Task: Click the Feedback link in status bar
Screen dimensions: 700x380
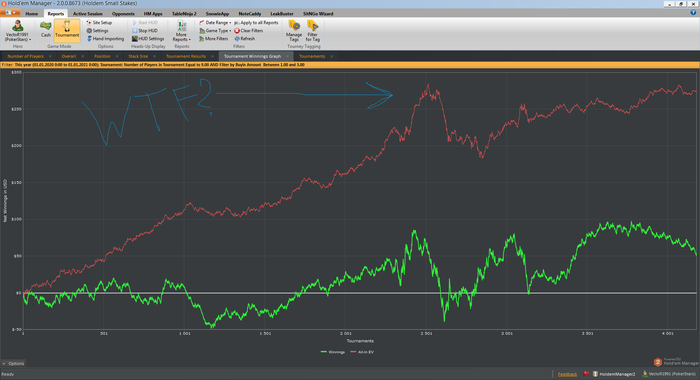Action: pos(567,374)
